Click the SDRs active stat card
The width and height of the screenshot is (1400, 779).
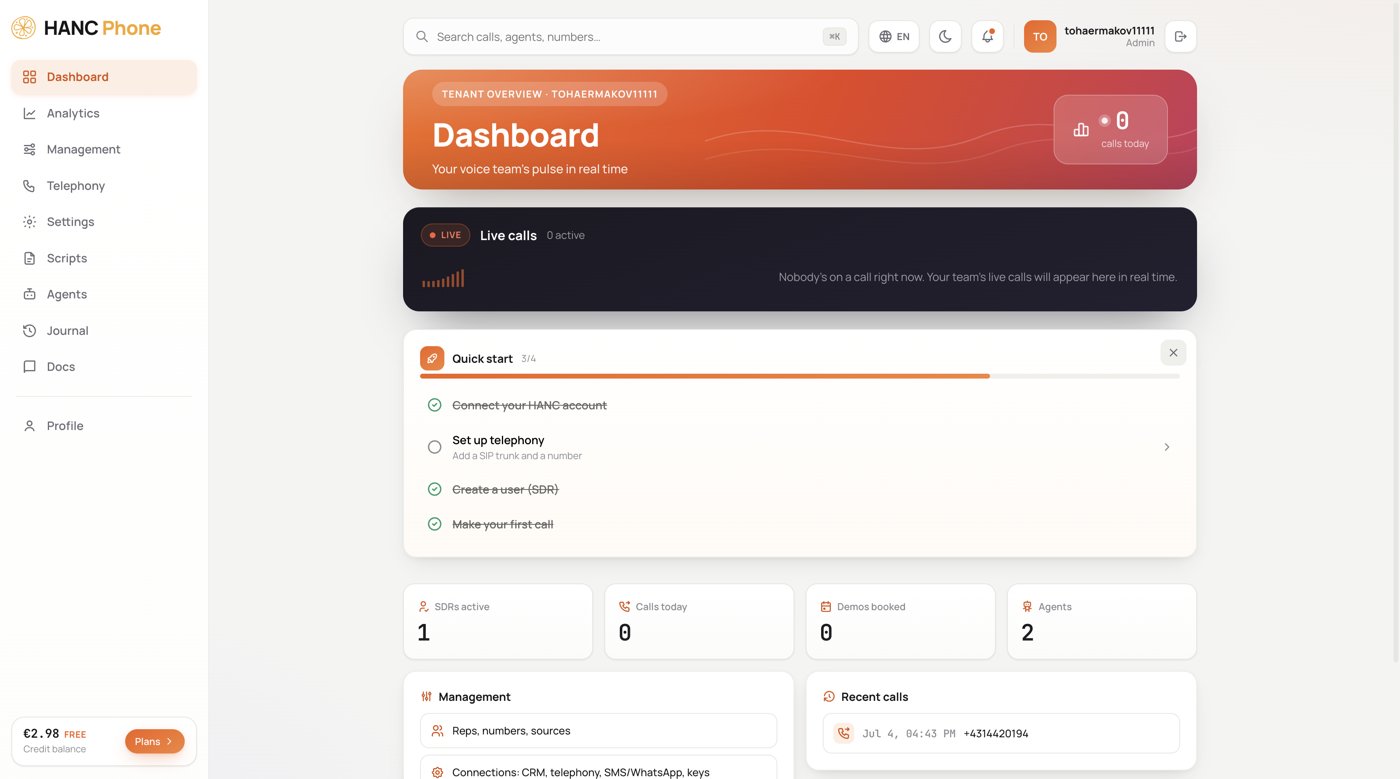tap(498, 622)
